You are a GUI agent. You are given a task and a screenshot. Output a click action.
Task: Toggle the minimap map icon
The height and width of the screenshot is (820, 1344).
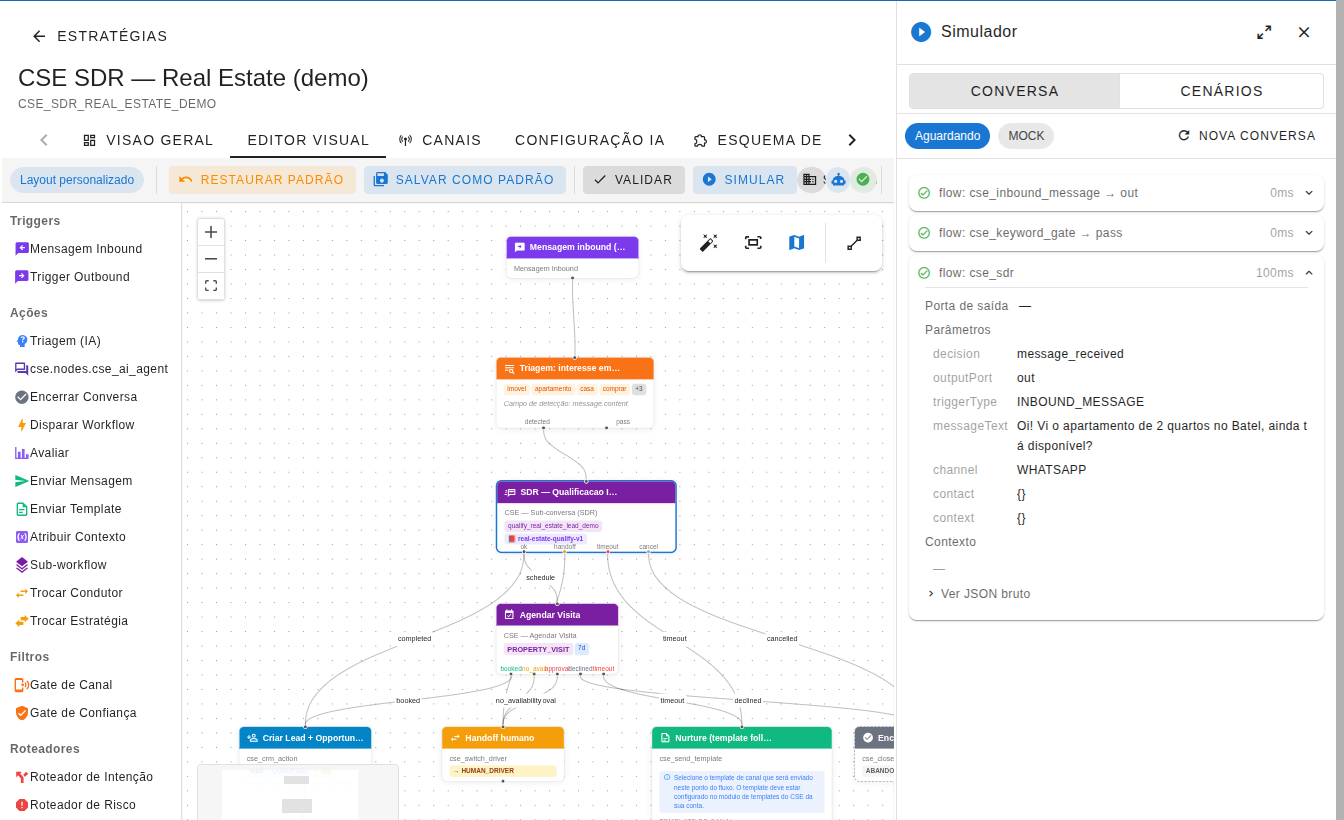pos(796,243)
